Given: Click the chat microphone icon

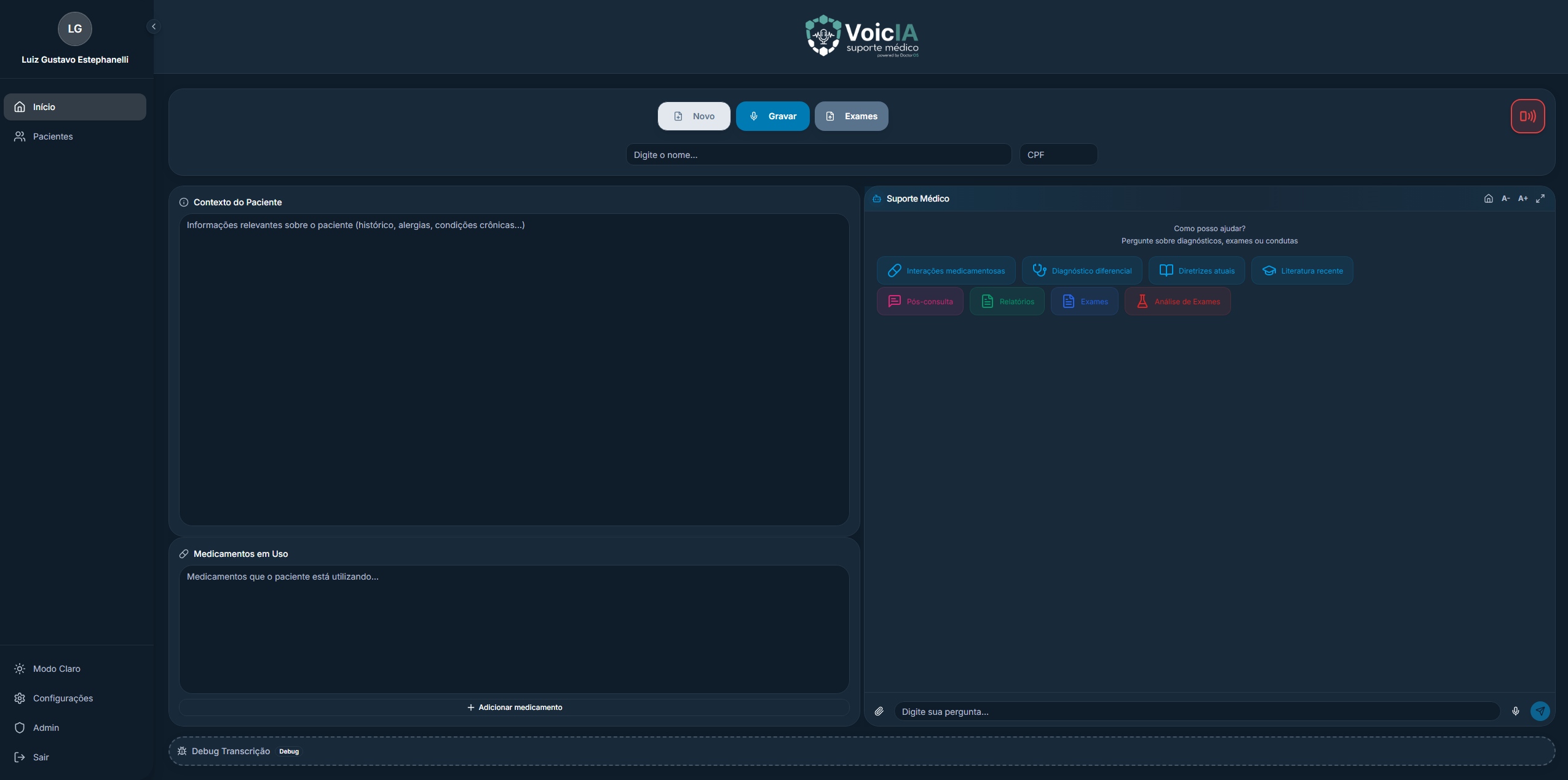Looking at the screenshot, I should (x=1516, y=711).
